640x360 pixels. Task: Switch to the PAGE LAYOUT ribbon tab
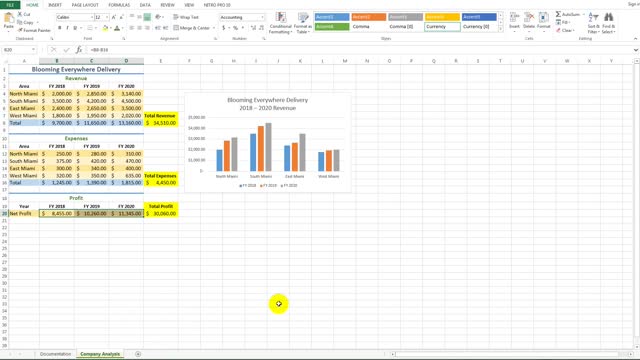tap(85, 5)
